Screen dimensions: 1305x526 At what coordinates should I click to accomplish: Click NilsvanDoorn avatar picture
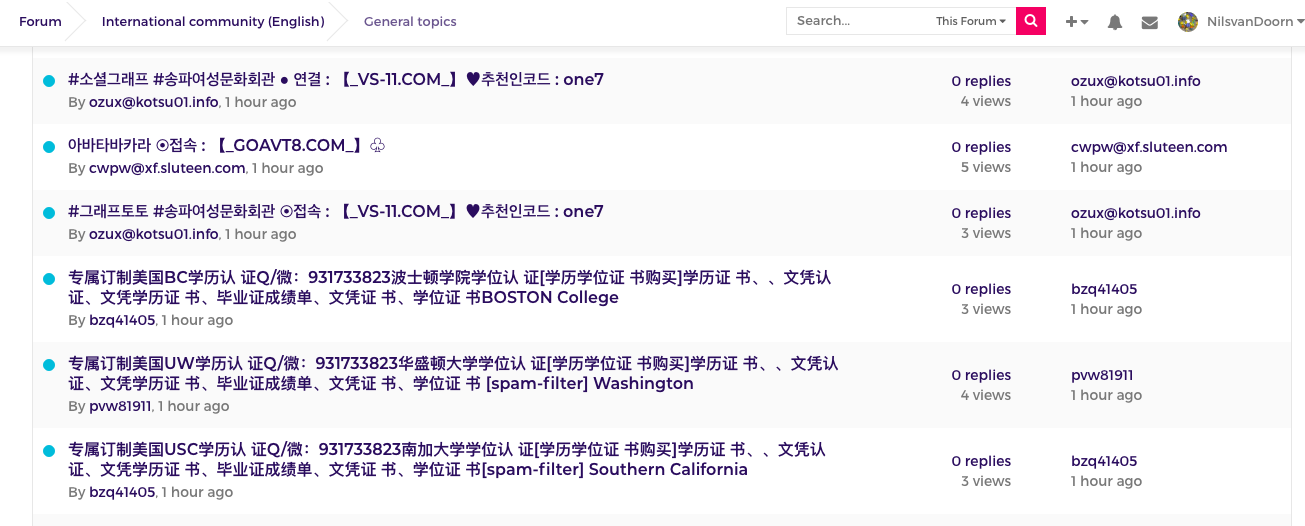point(1188,22)
